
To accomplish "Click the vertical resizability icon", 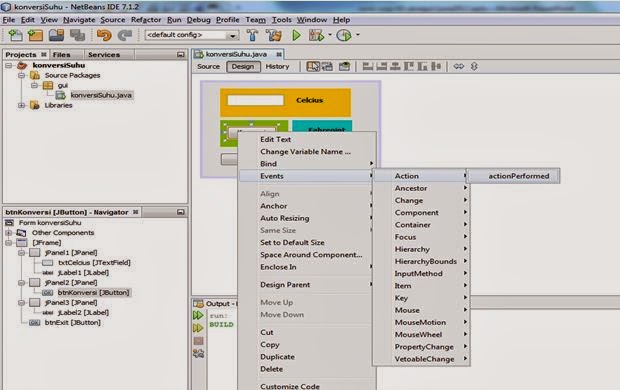I will pyautogui.click(x=474, y=66).
